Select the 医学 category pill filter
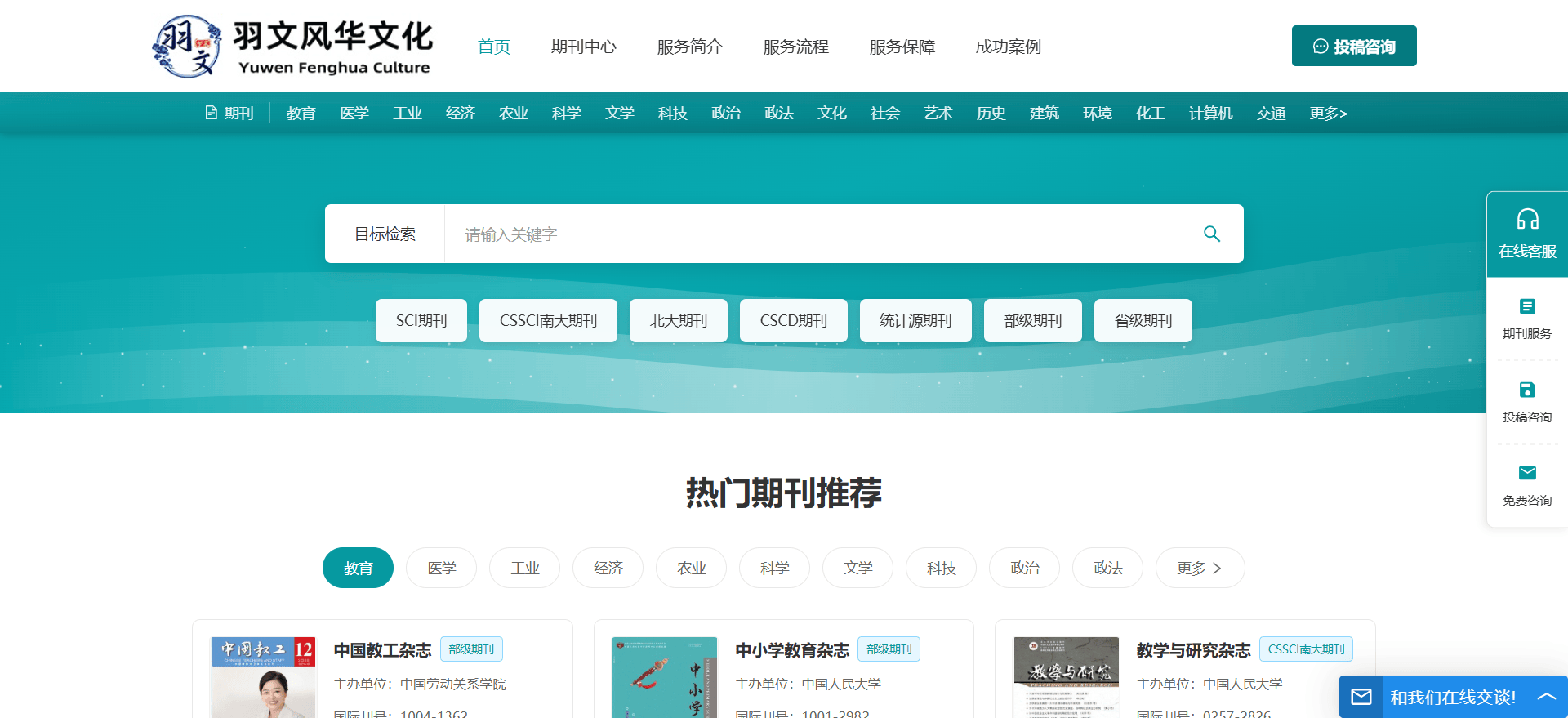Screen dimensions: 1568x718 [442, 568]
